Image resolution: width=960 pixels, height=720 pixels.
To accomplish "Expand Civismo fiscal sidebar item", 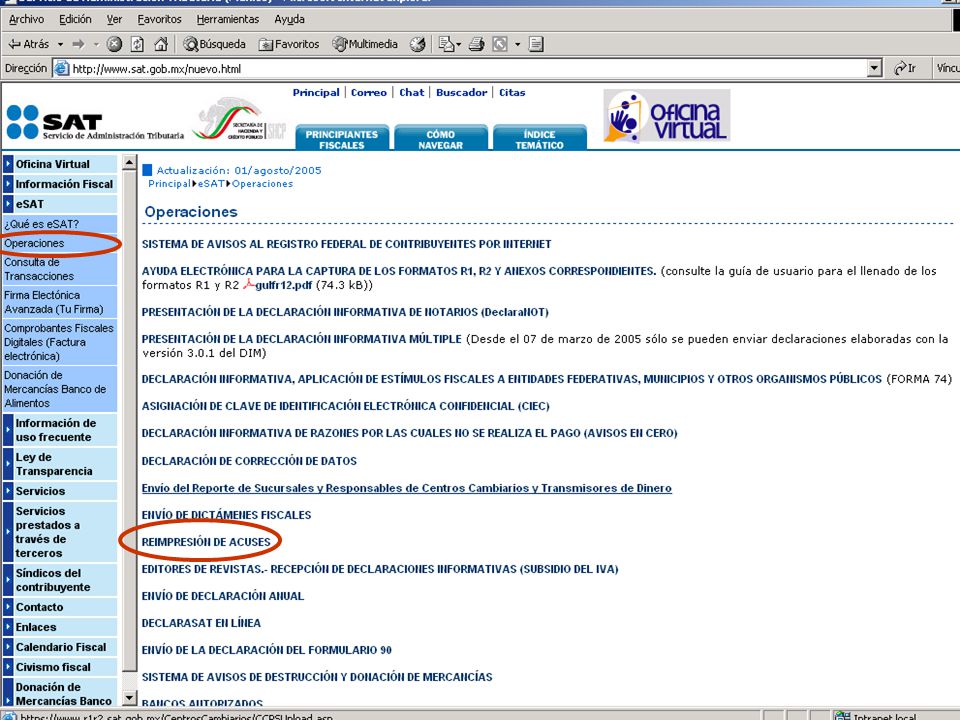I will [59, 667].
